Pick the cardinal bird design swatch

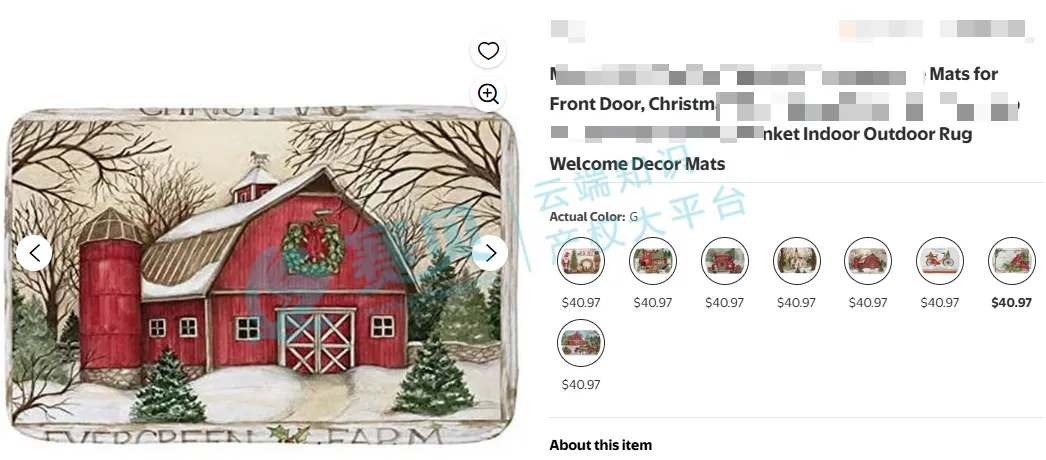pos(1012,262)
